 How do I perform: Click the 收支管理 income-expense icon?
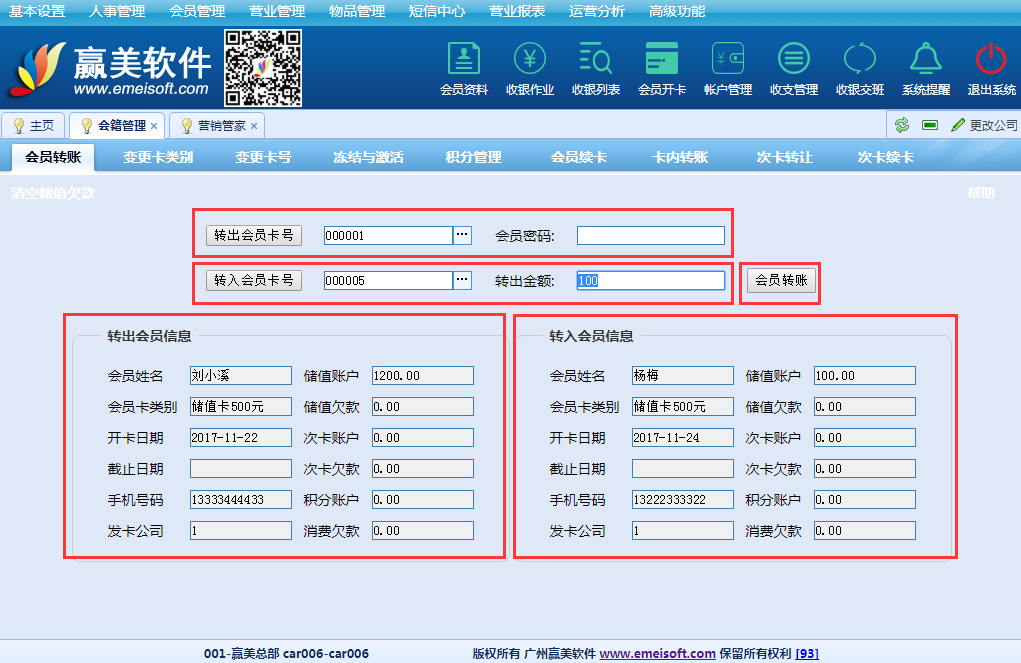pyautogui.click(x=794, y=60)
